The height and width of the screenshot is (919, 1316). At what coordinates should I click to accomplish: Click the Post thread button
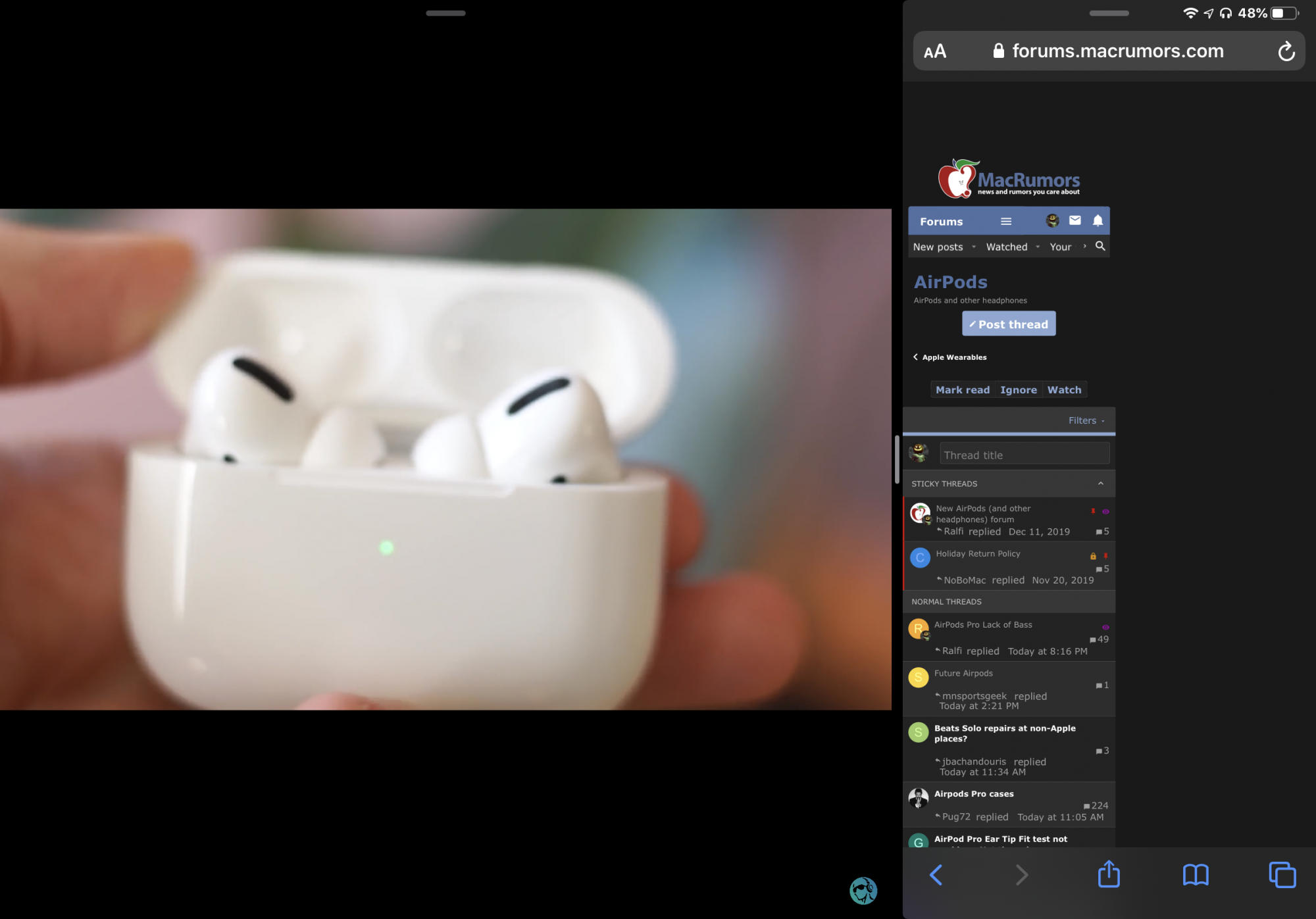pos(1009,324)
